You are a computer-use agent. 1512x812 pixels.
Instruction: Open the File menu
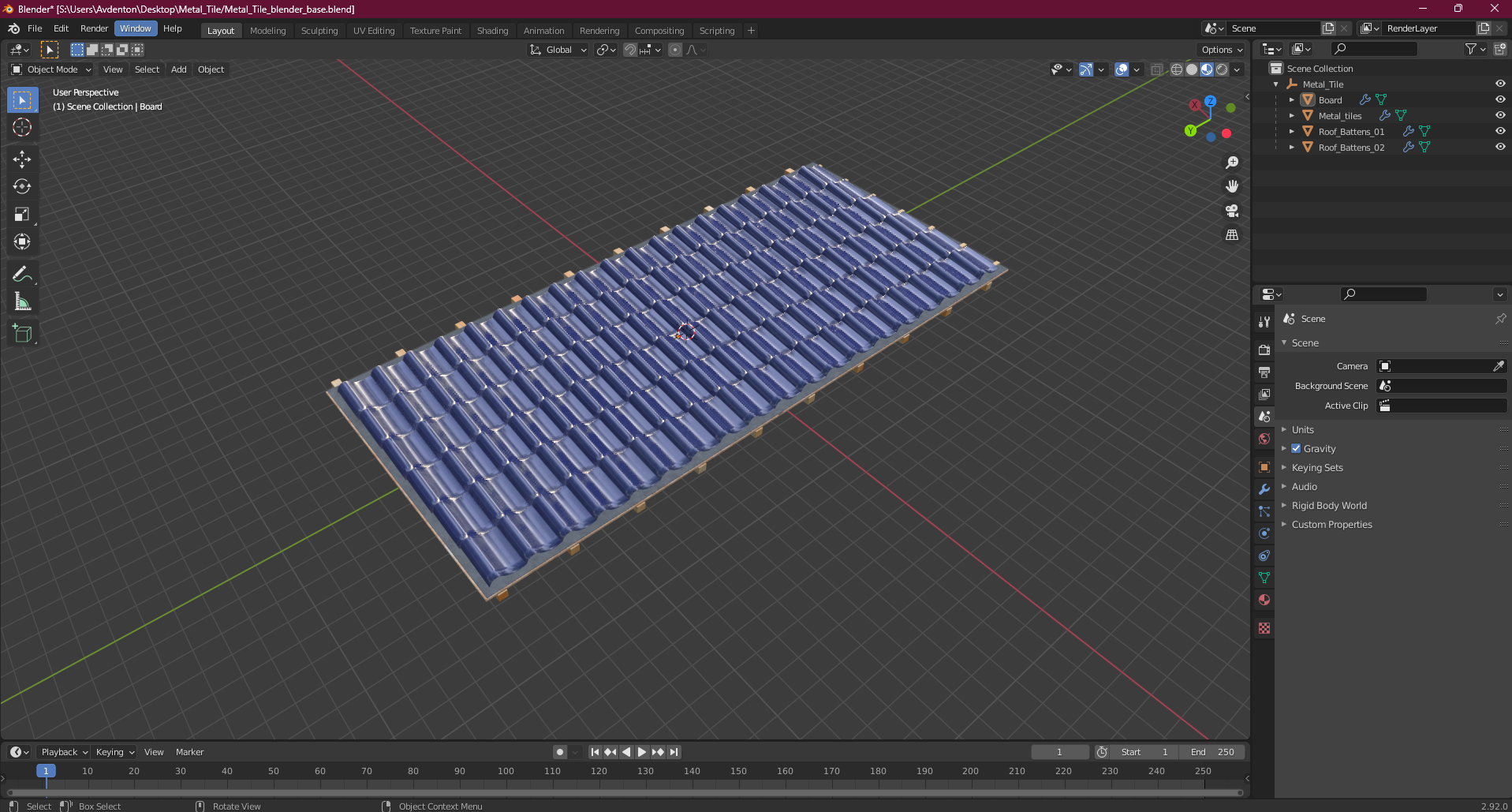pyautogui.click(x=35, y=28)
